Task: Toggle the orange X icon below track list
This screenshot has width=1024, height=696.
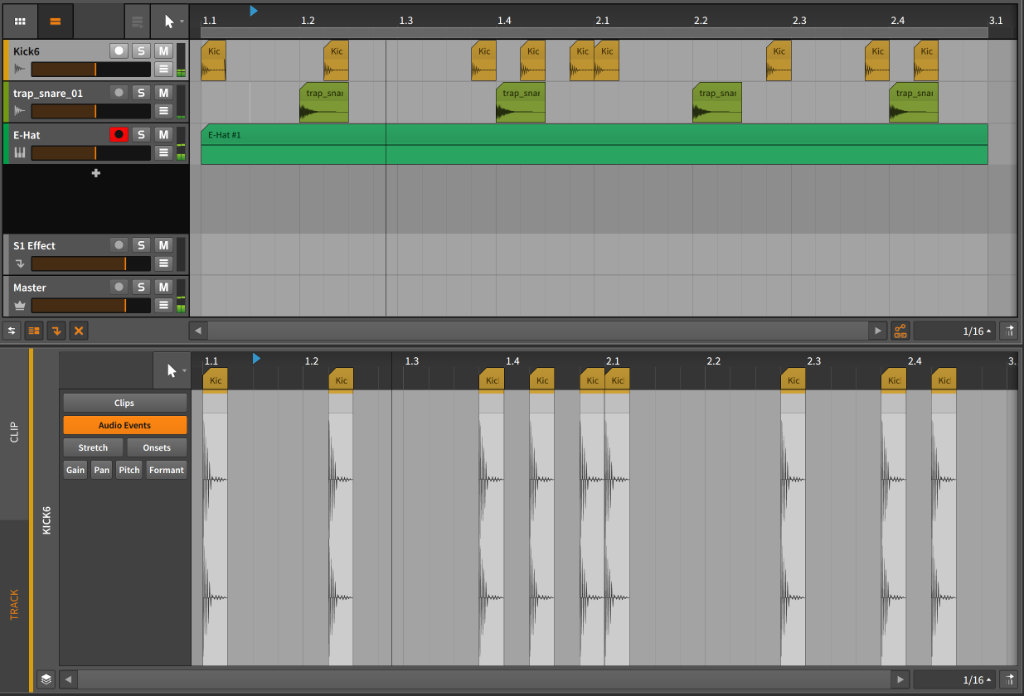Action: (x=78, y=331)
